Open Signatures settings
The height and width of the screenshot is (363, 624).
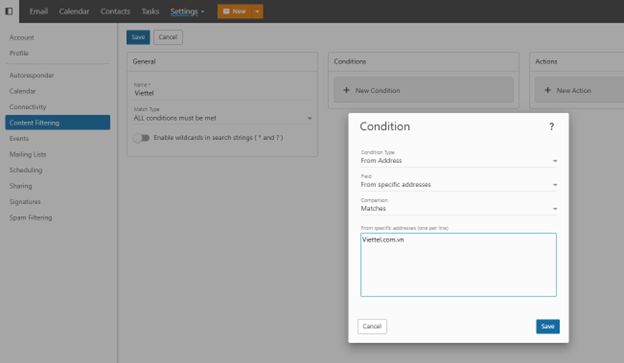coord(25,202)
